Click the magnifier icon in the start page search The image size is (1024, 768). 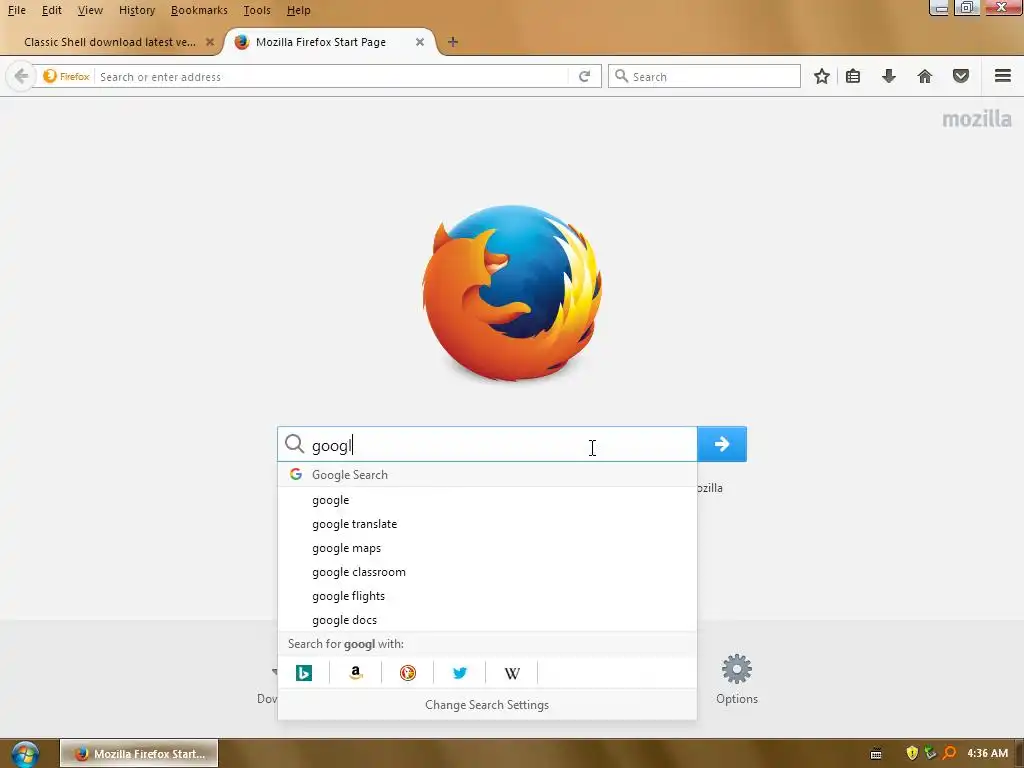[x=295, y=444]
